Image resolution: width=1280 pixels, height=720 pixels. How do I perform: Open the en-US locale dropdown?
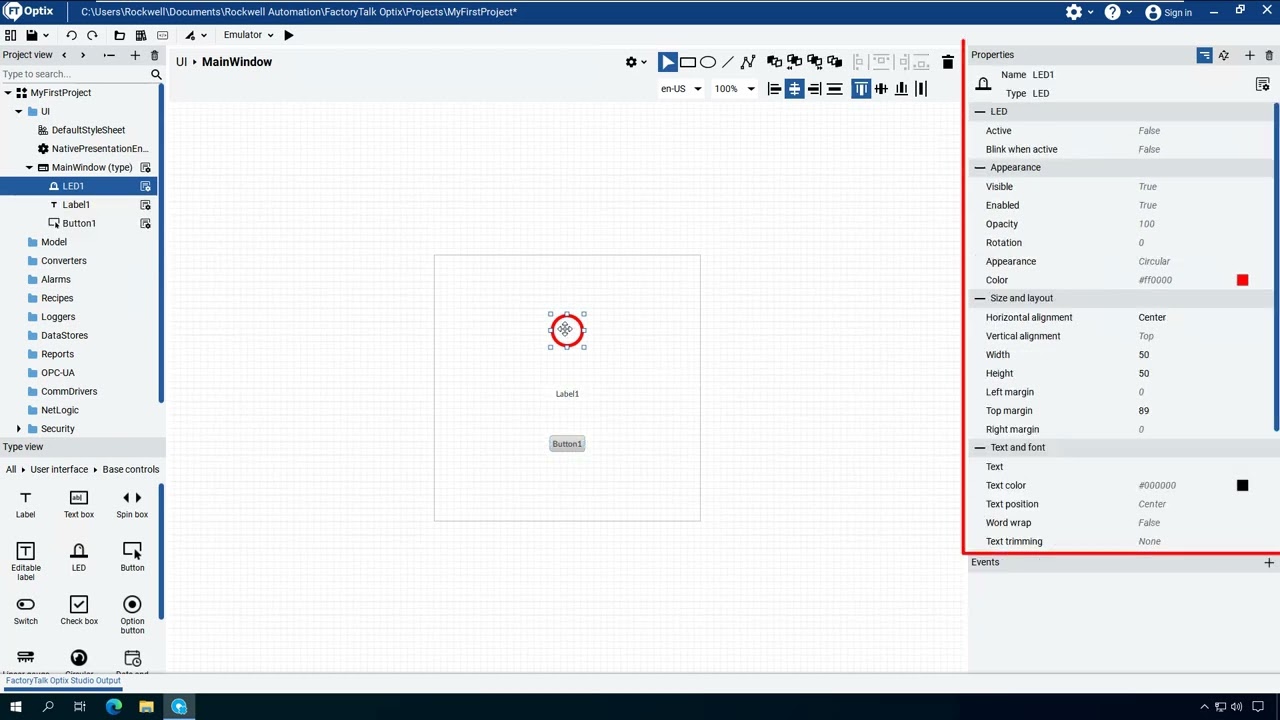pos(681,89)
